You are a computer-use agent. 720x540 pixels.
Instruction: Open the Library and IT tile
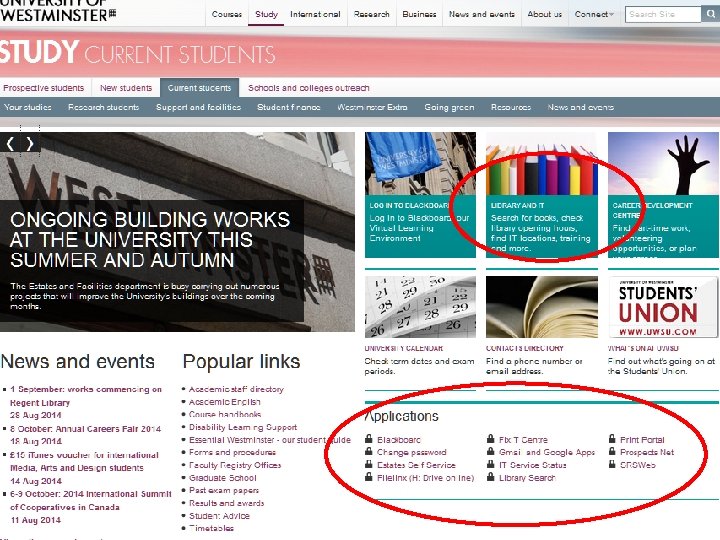542,195
